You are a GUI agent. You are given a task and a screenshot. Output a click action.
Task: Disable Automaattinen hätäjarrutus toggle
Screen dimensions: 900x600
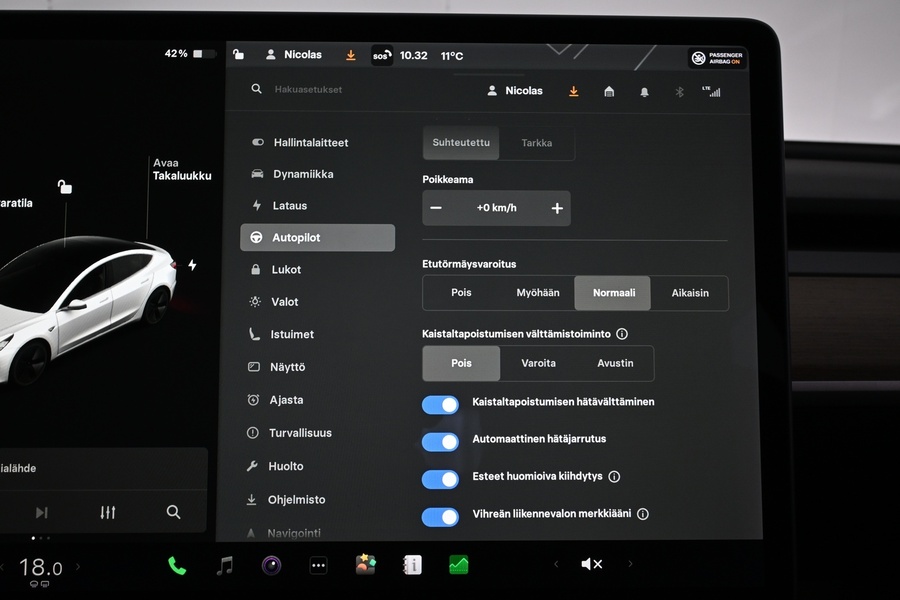[440, 441]
